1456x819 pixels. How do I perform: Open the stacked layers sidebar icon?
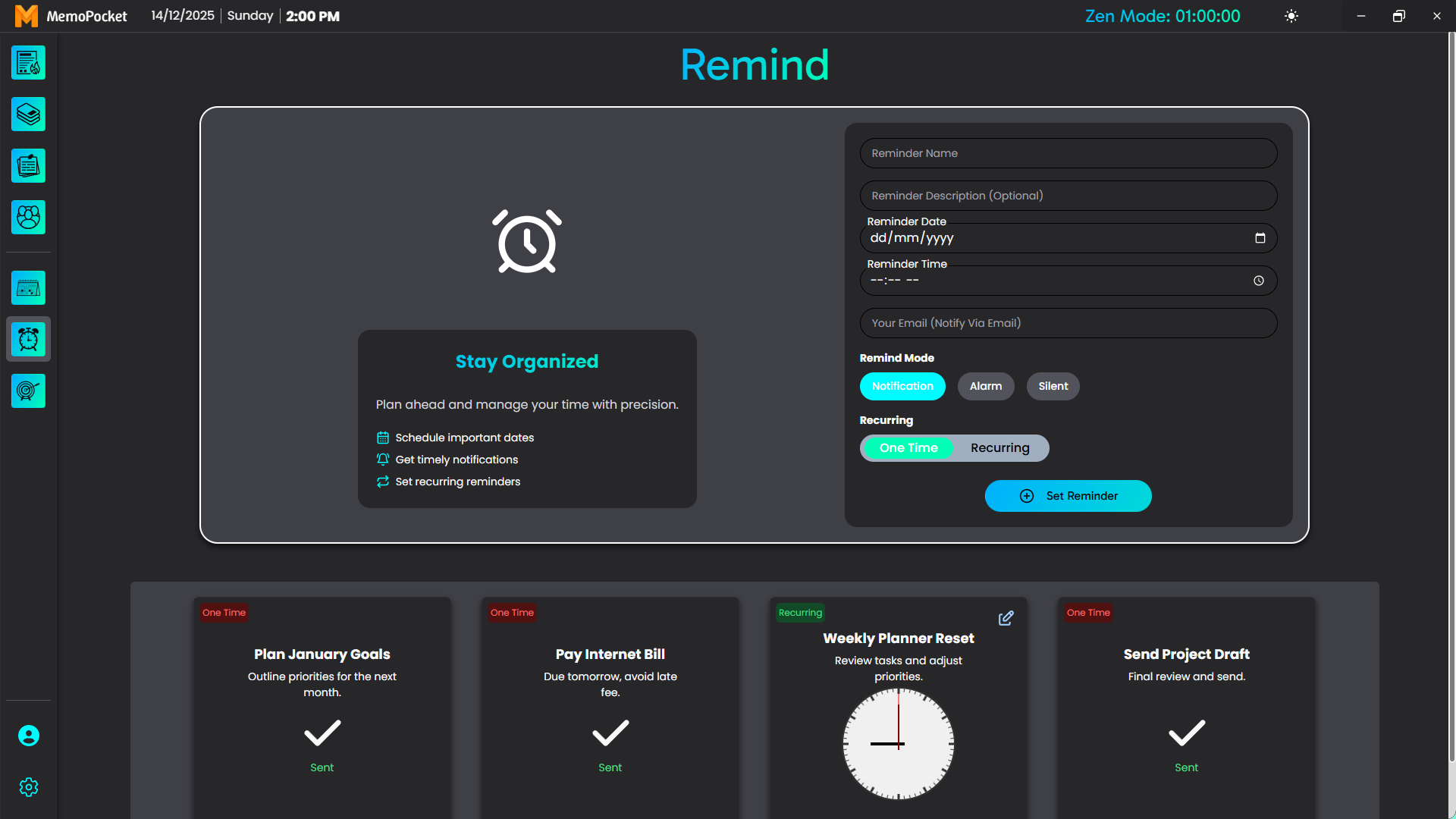[28, 115]
